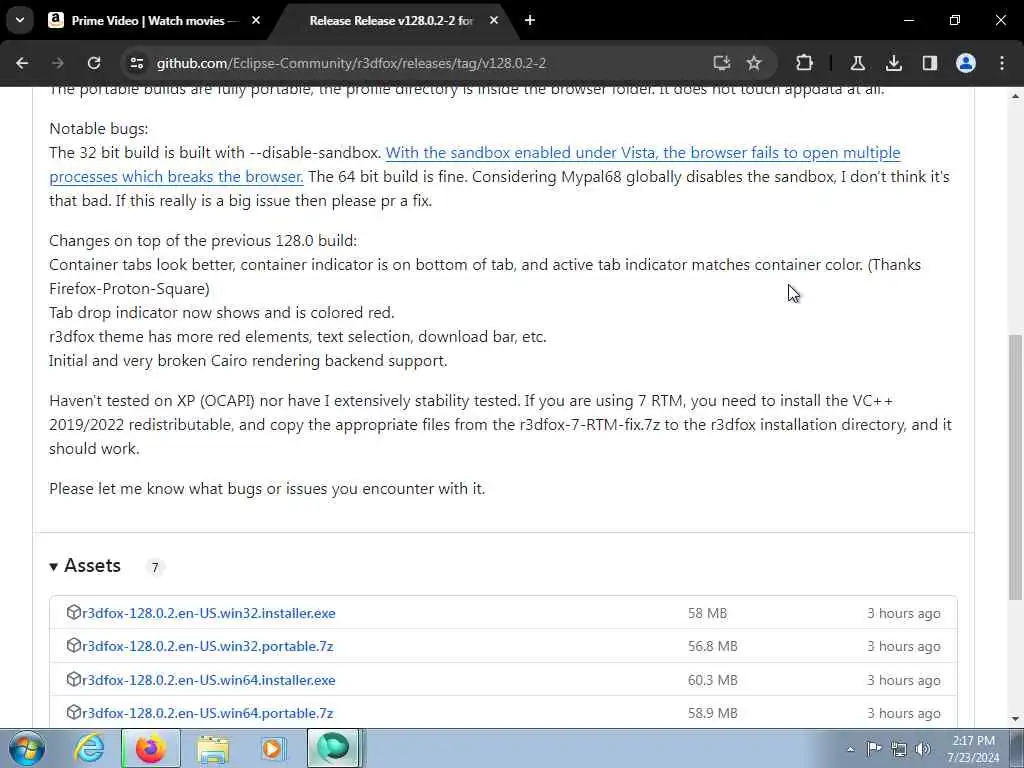The height and width of the screenshot is (768, 1024).
Task: Bookmark this page with the star
Action: point(754,63)
